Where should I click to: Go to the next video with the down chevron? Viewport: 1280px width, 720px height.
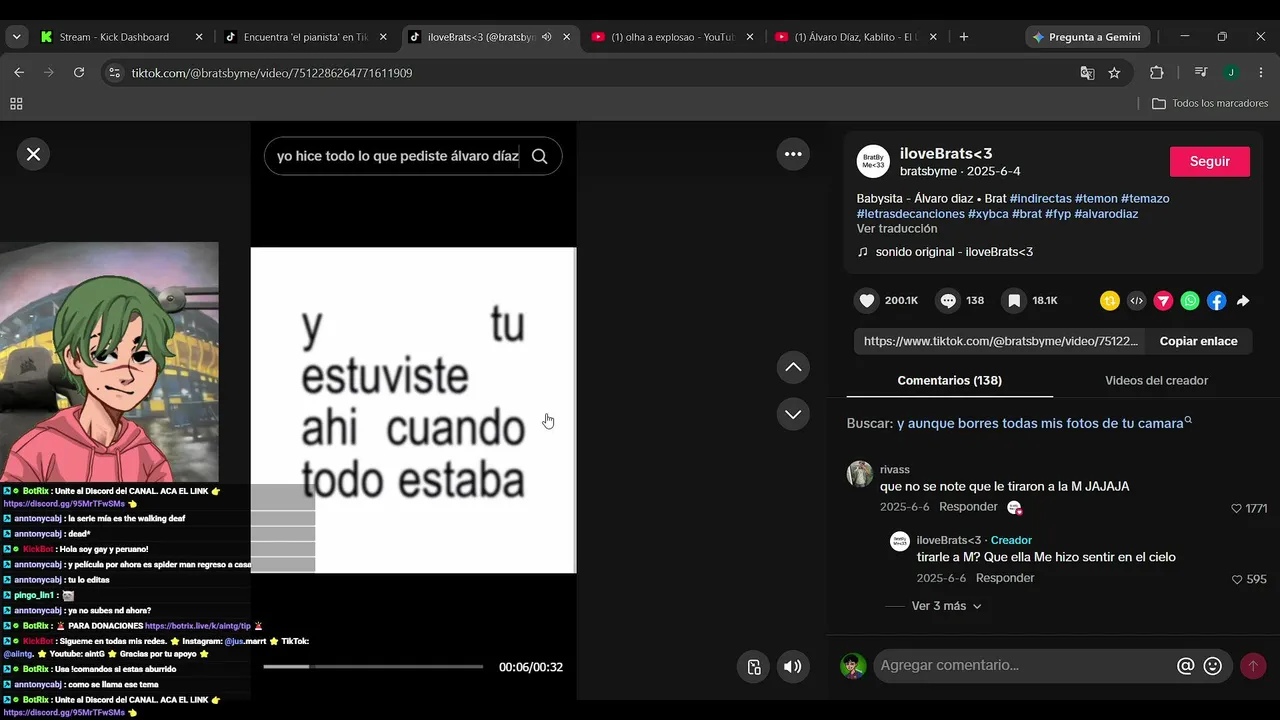tap(793, 414)
